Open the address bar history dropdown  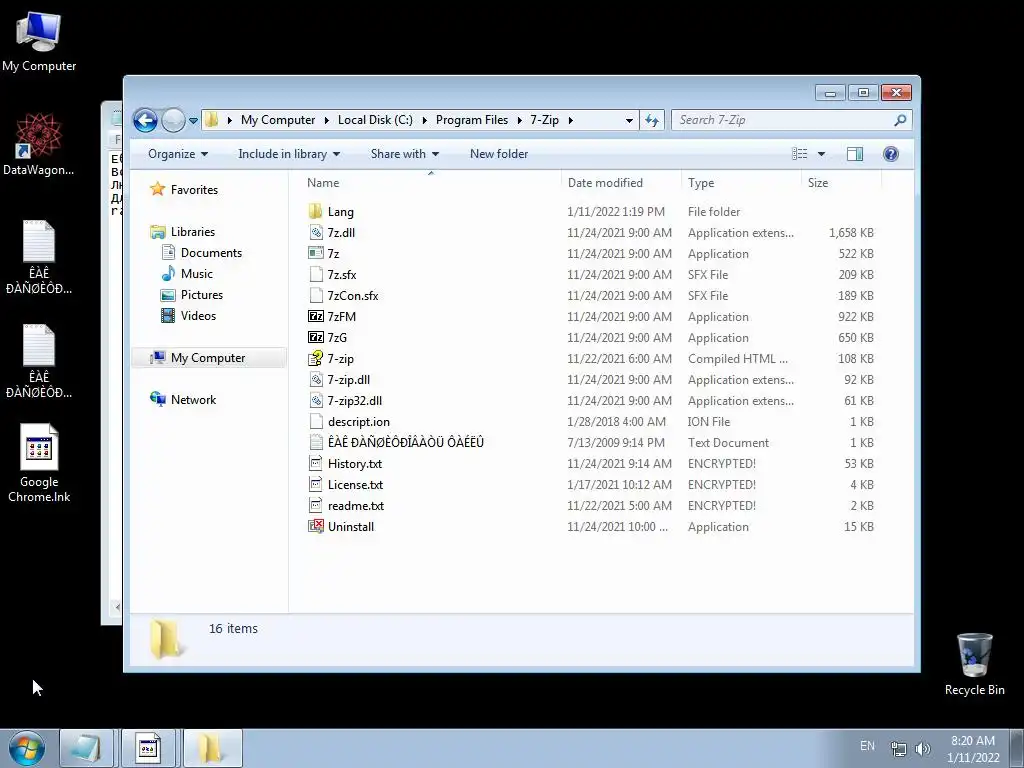629,120
